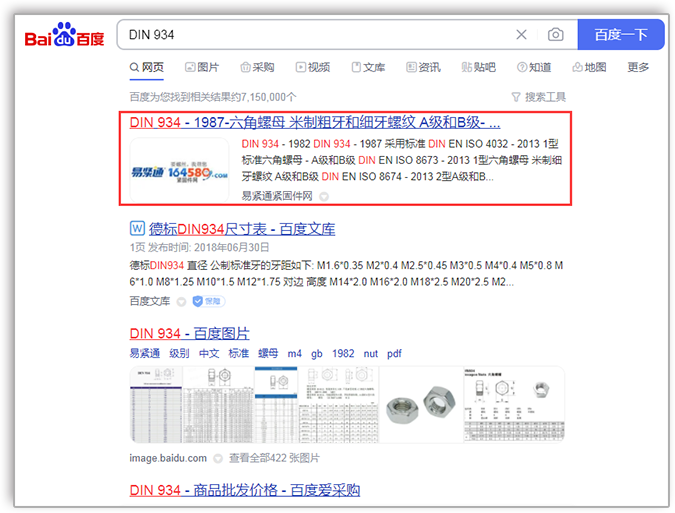Expand the arrow next to image.baidu.com
675x513 pixels.
coord(217,458)
